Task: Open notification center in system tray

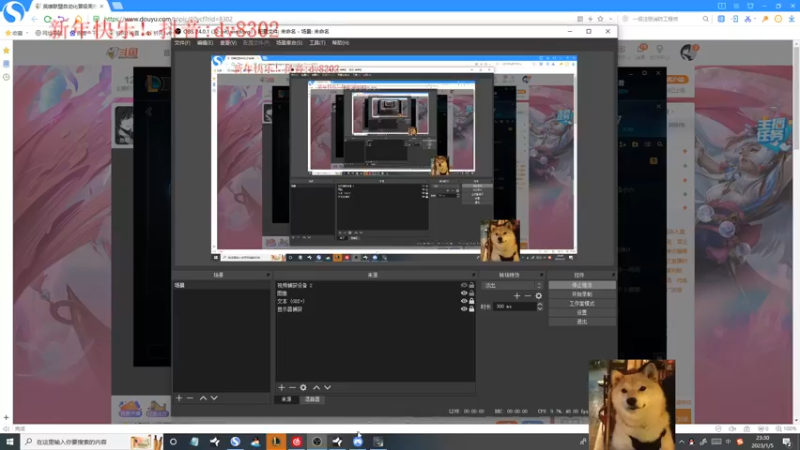Action: tap(787, 441)
